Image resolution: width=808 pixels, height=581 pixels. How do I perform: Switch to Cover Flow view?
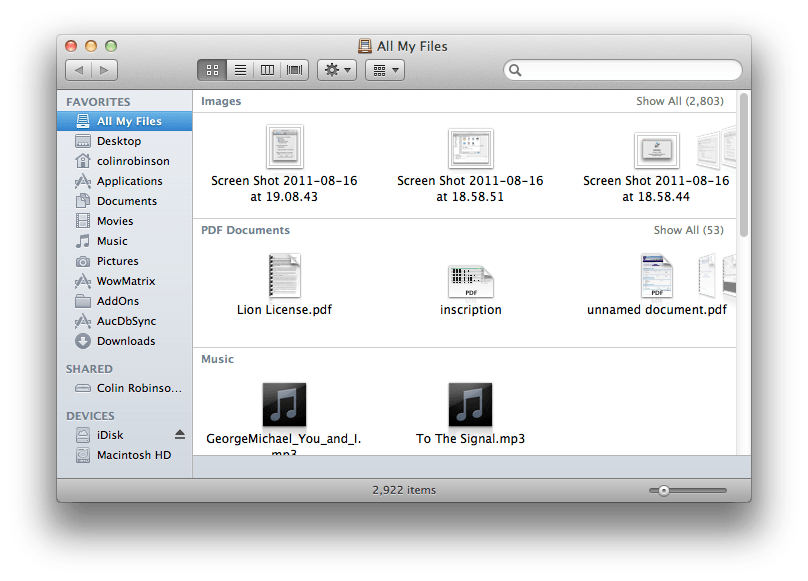pos(293,69)
